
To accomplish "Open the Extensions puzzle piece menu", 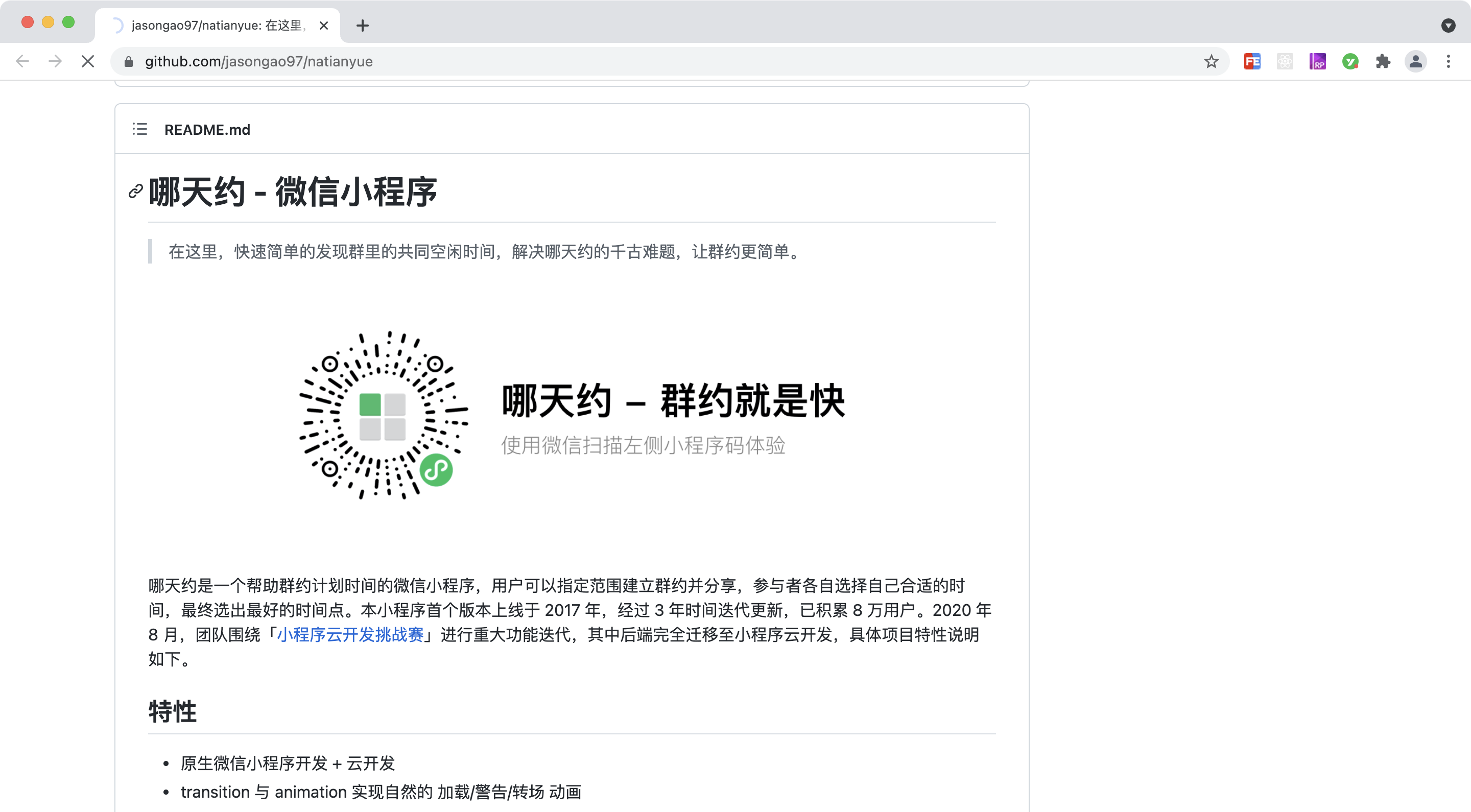I will 1383,61.
